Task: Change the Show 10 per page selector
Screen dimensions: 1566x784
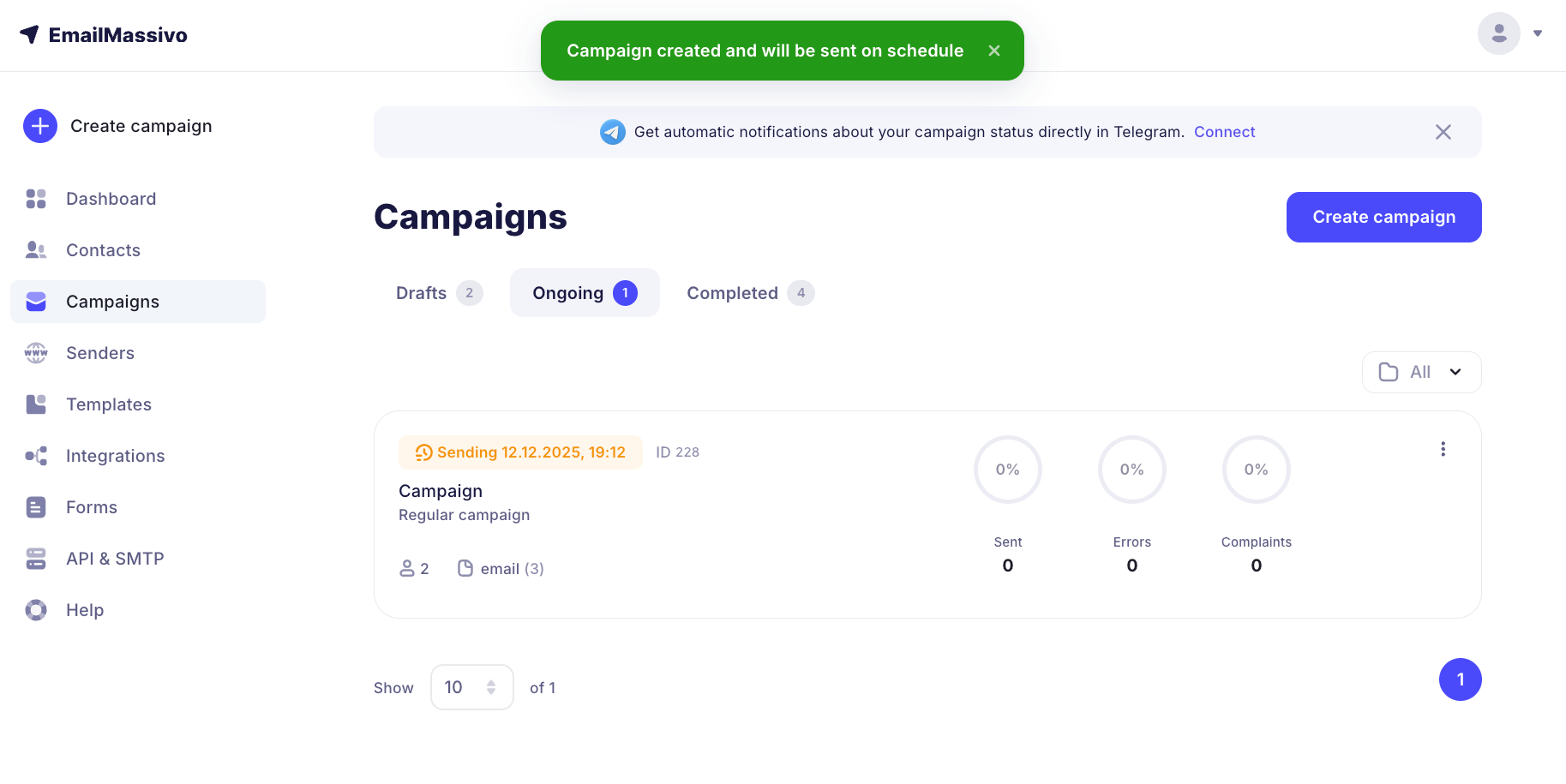Action: (471, 687)
